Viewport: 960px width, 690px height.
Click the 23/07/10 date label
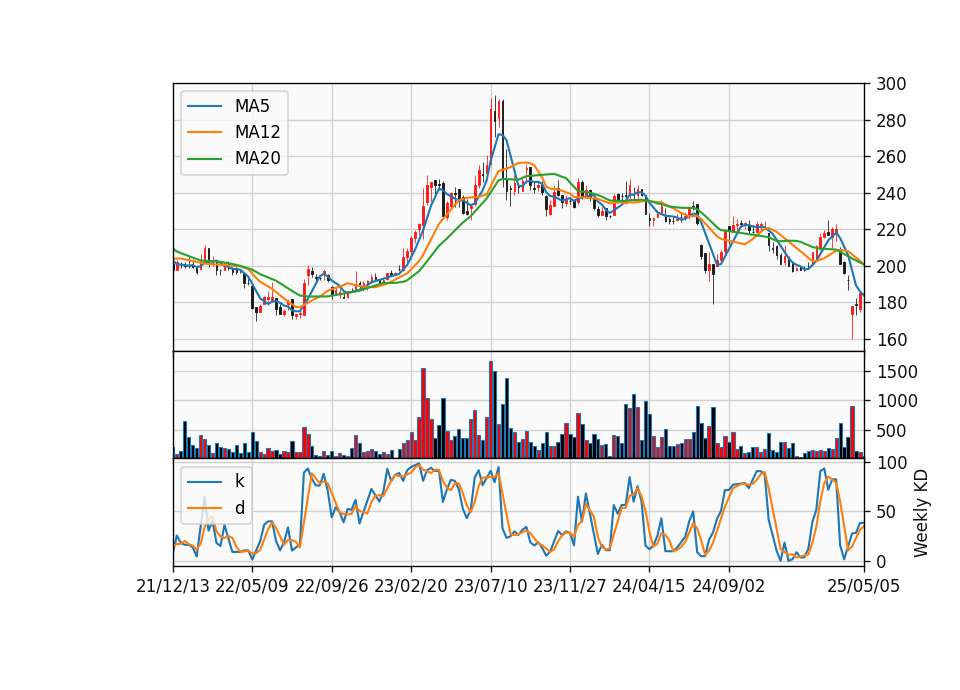click(490, 586)
